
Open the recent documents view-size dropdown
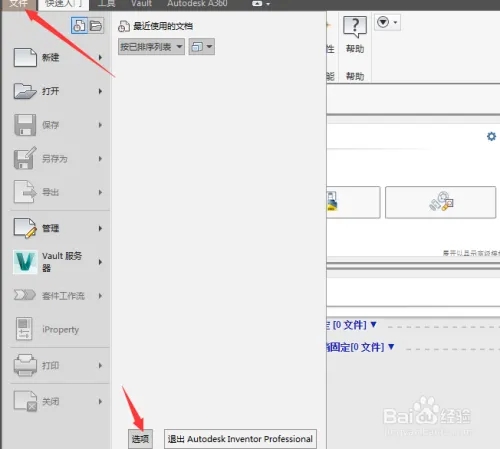coord(202,47)
